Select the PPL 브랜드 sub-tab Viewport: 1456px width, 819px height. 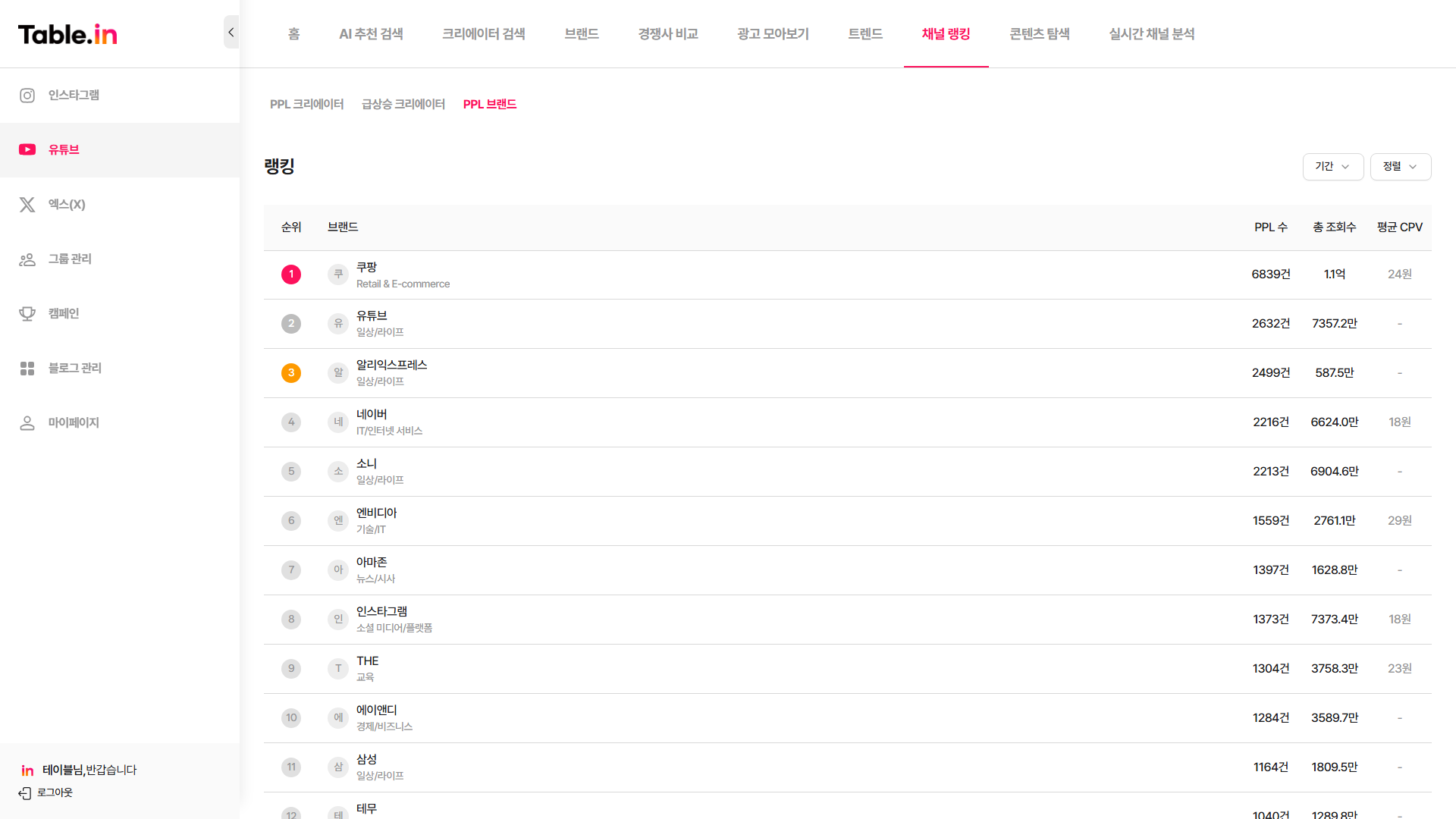coord(490,104)
